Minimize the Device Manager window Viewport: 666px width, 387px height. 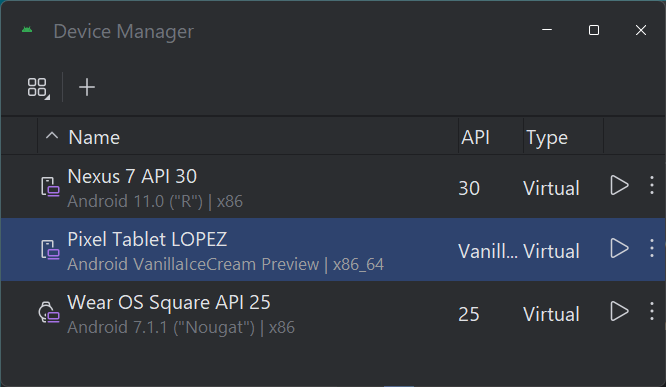click(547, 30)
